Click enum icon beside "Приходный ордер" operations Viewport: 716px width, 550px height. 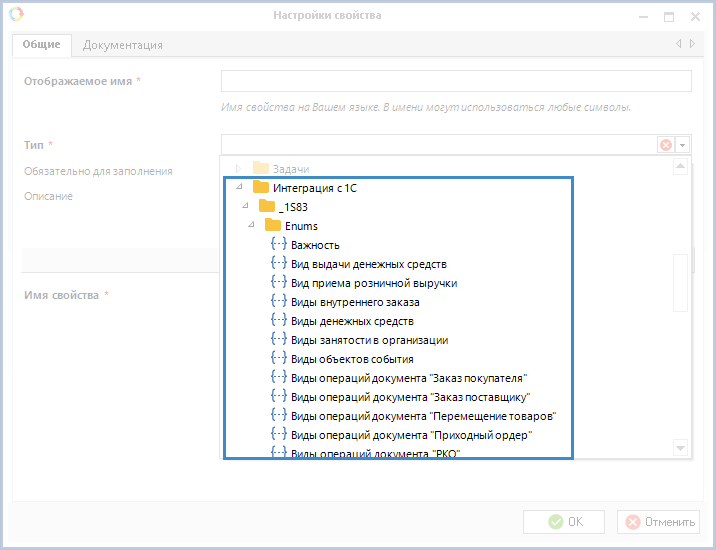279,434
